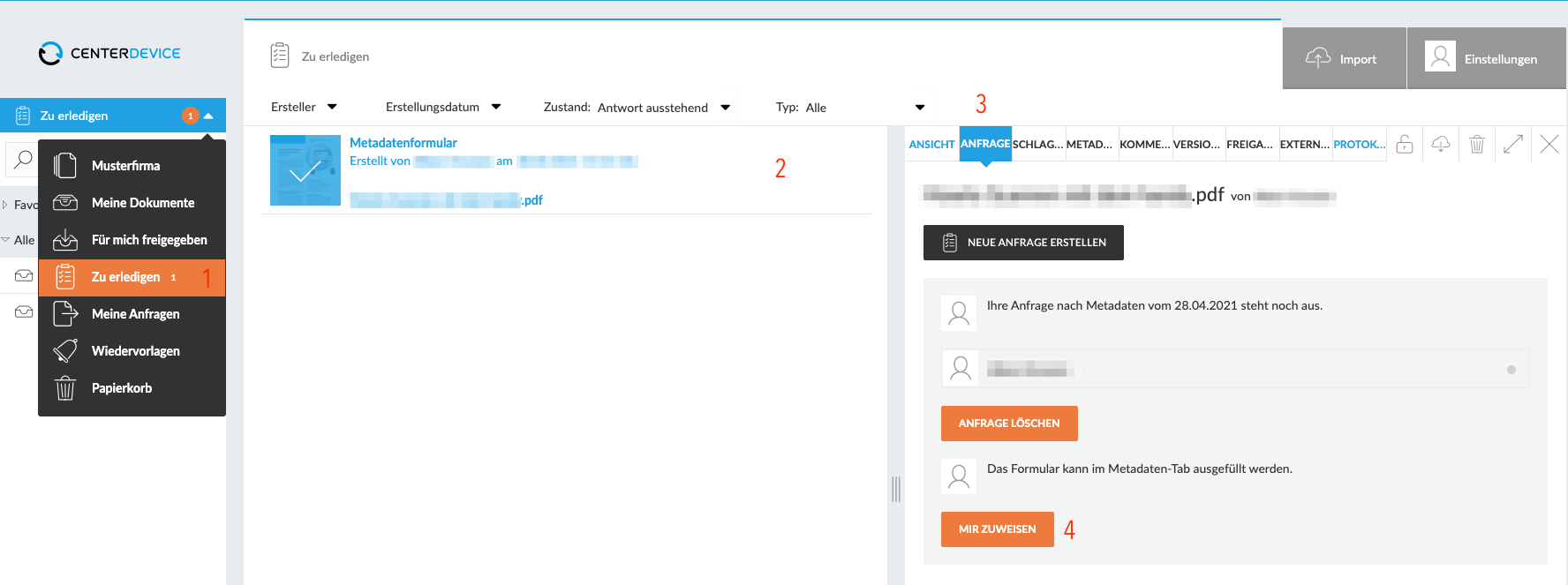Click the Papierkorb trash icon in menu
The width and height of the screenshot is (1568, 585).
pos(65,387)
